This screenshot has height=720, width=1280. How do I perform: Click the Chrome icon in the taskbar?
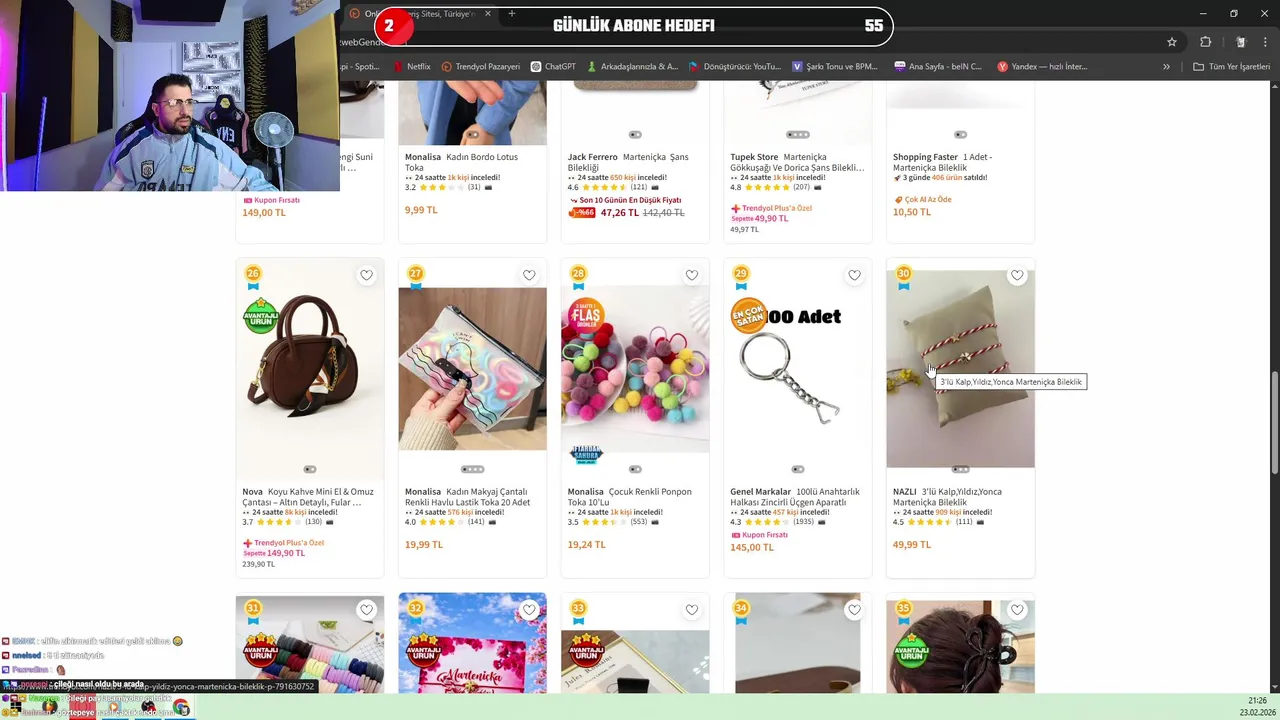tap(181, 708)
